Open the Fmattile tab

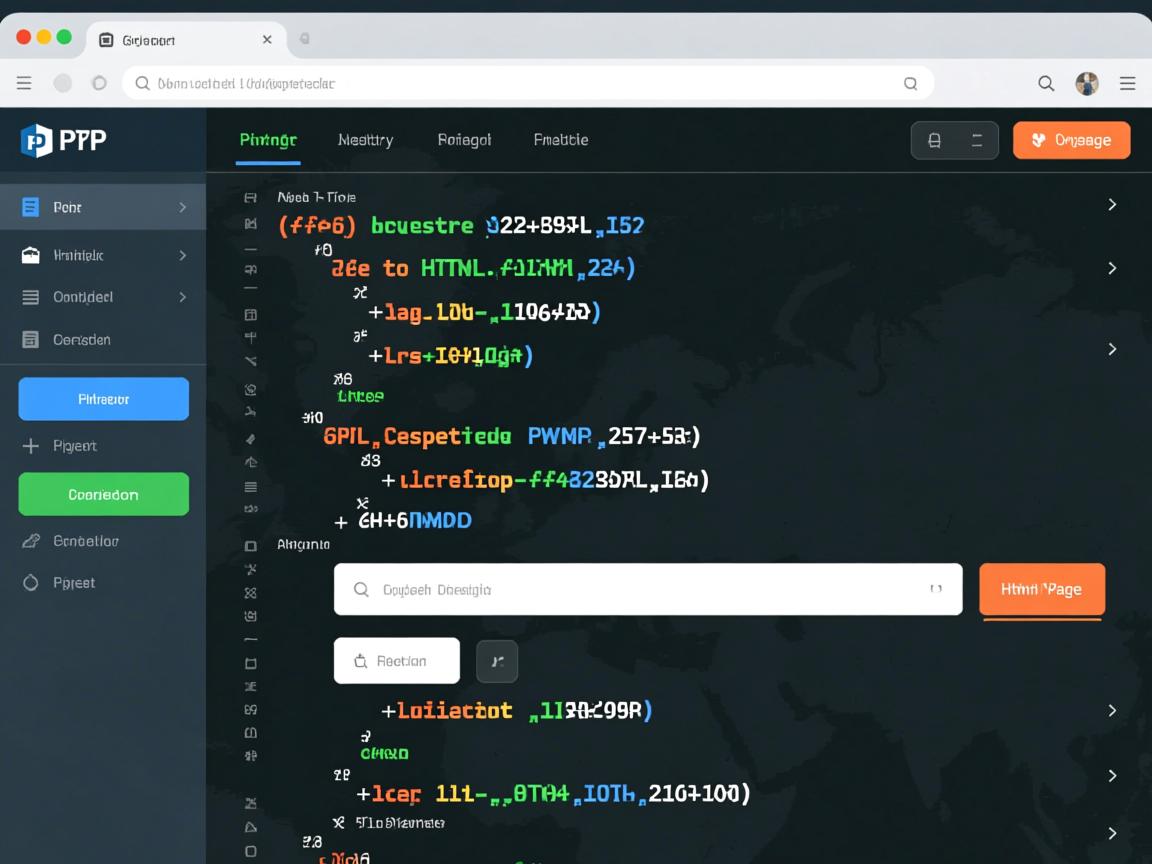(x=560, y=140)
